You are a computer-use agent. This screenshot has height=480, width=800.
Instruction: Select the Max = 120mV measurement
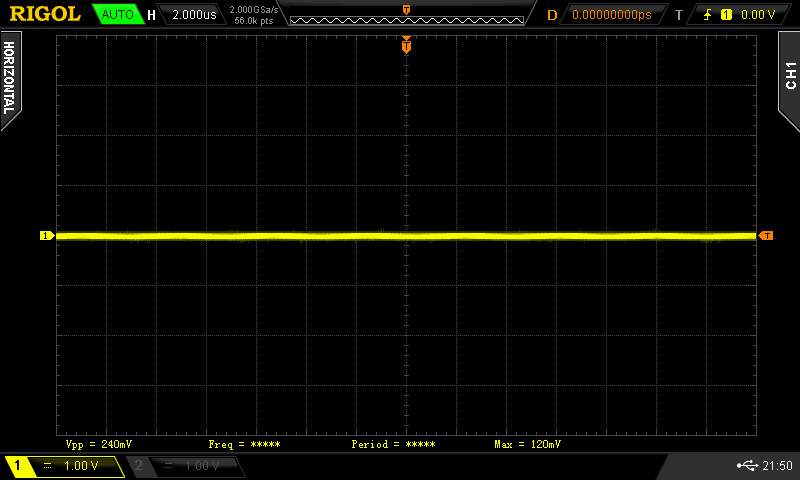coord(527,443)
